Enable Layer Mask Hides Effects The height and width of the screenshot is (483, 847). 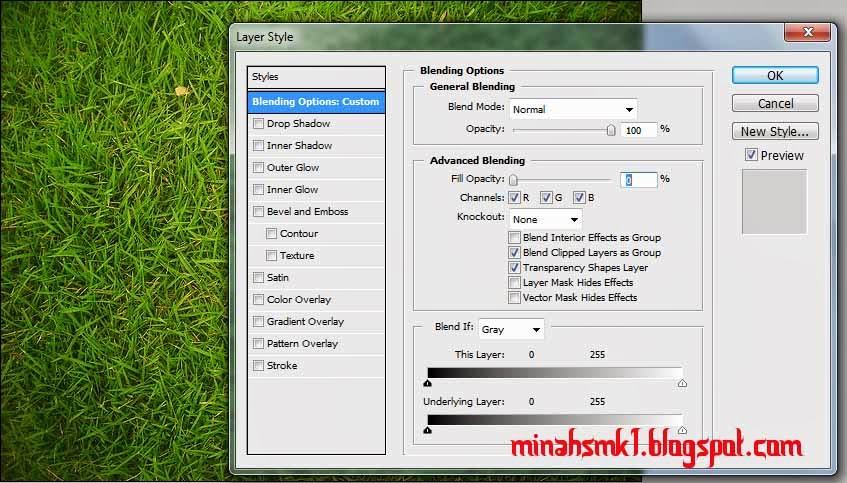tap(514, 283)
